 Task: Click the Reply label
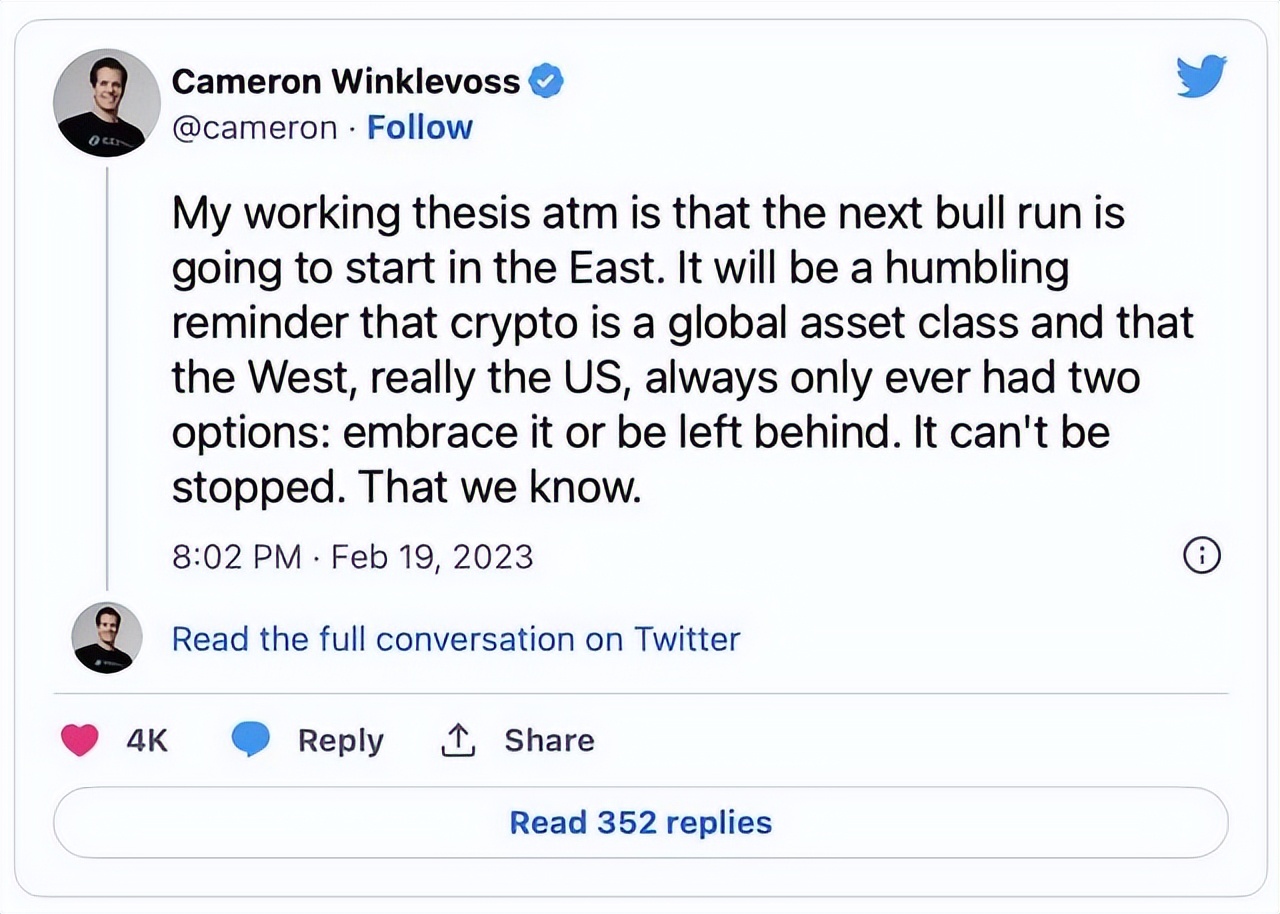(340, 740)
